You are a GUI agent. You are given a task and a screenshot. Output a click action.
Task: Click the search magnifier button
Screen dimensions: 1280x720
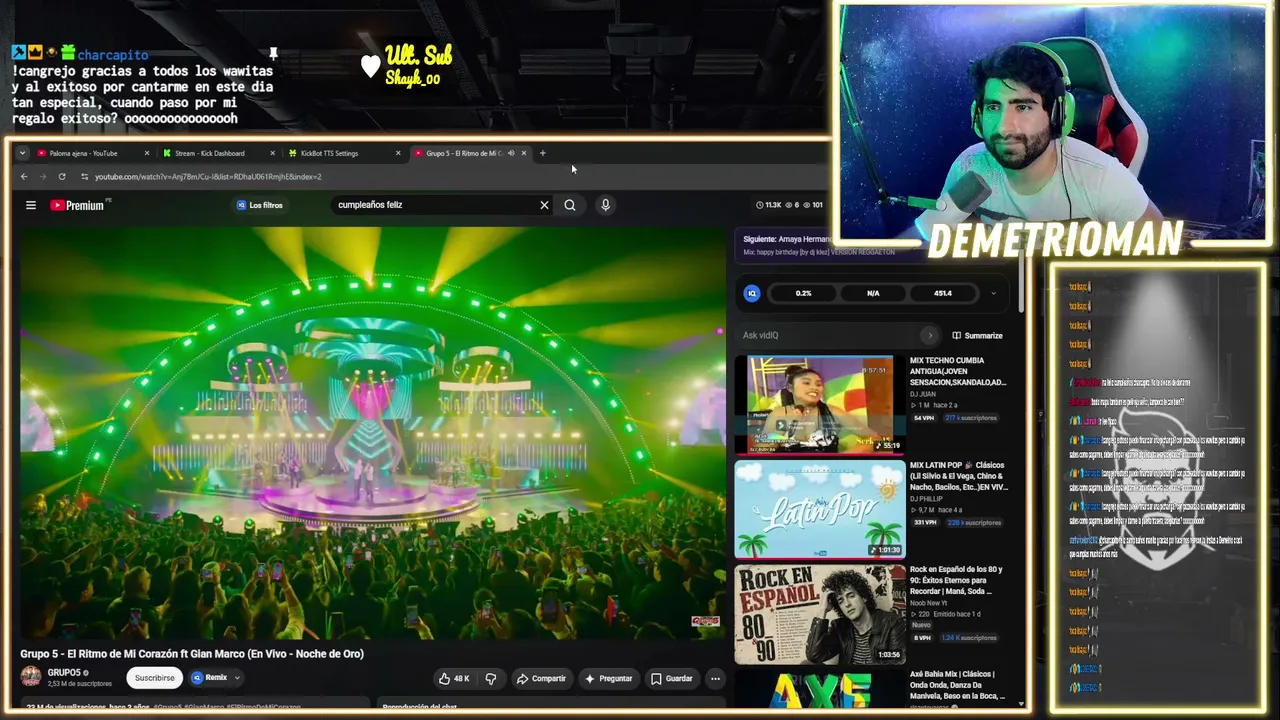click(x=570, y=205)
